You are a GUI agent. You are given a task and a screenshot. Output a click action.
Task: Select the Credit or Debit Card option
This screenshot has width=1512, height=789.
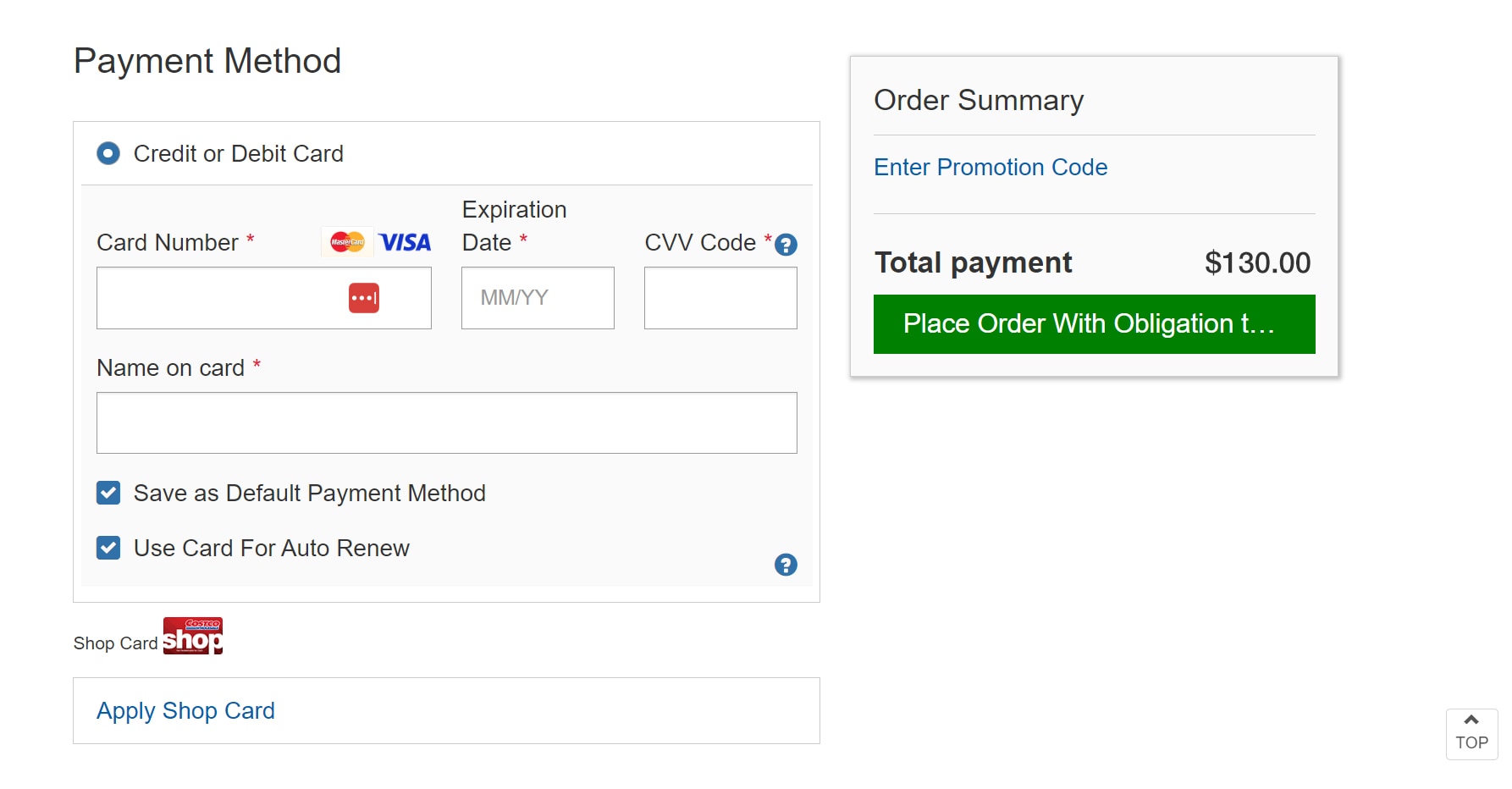pos(108,153)
